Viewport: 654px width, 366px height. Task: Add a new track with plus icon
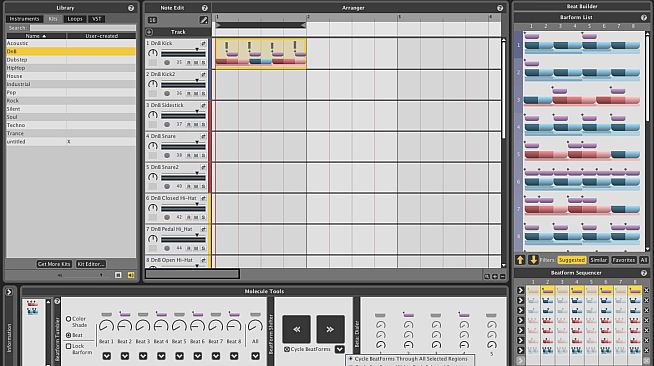point(149,32)
